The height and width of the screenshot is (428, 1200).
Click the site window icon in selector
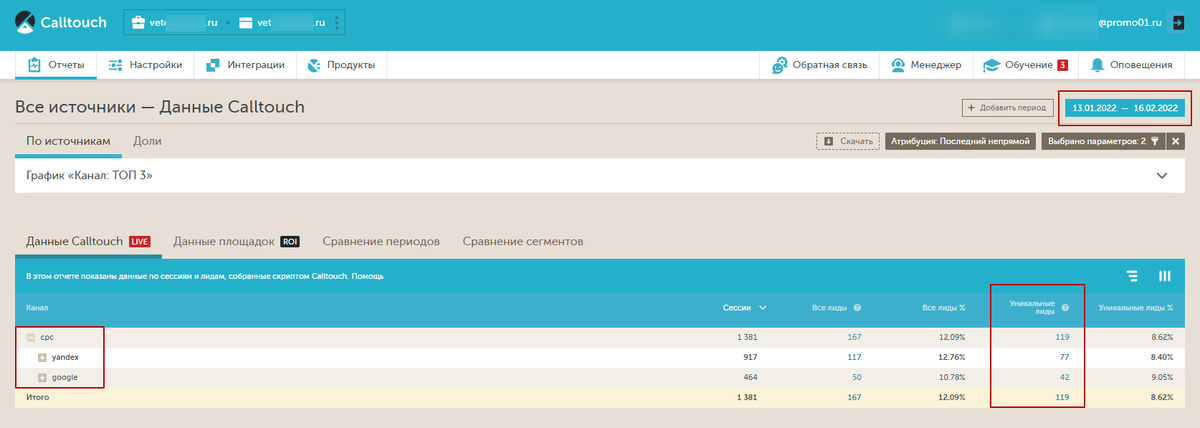pos(244,23)
